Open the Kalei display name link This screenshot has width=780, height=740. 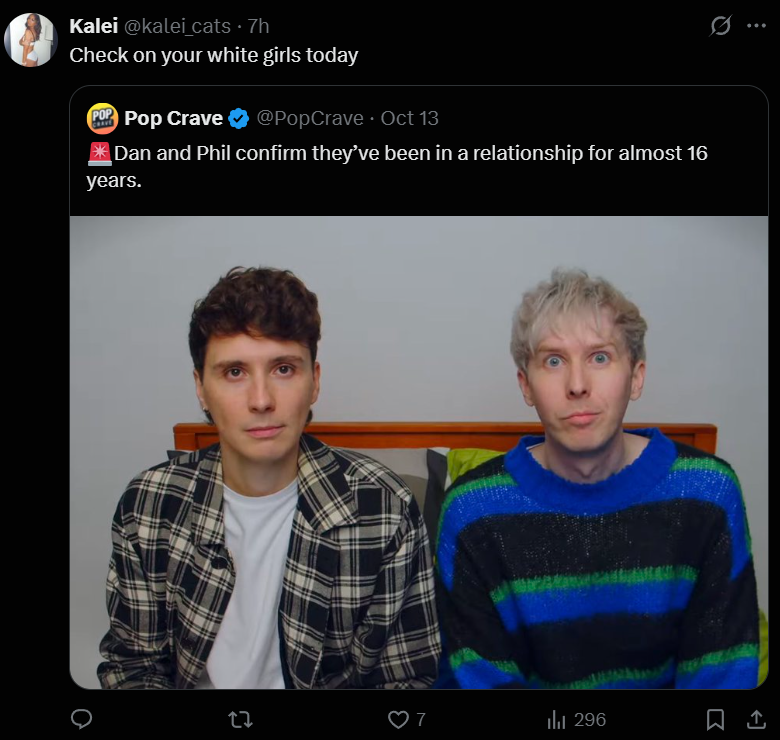click(x=94, y=26)
